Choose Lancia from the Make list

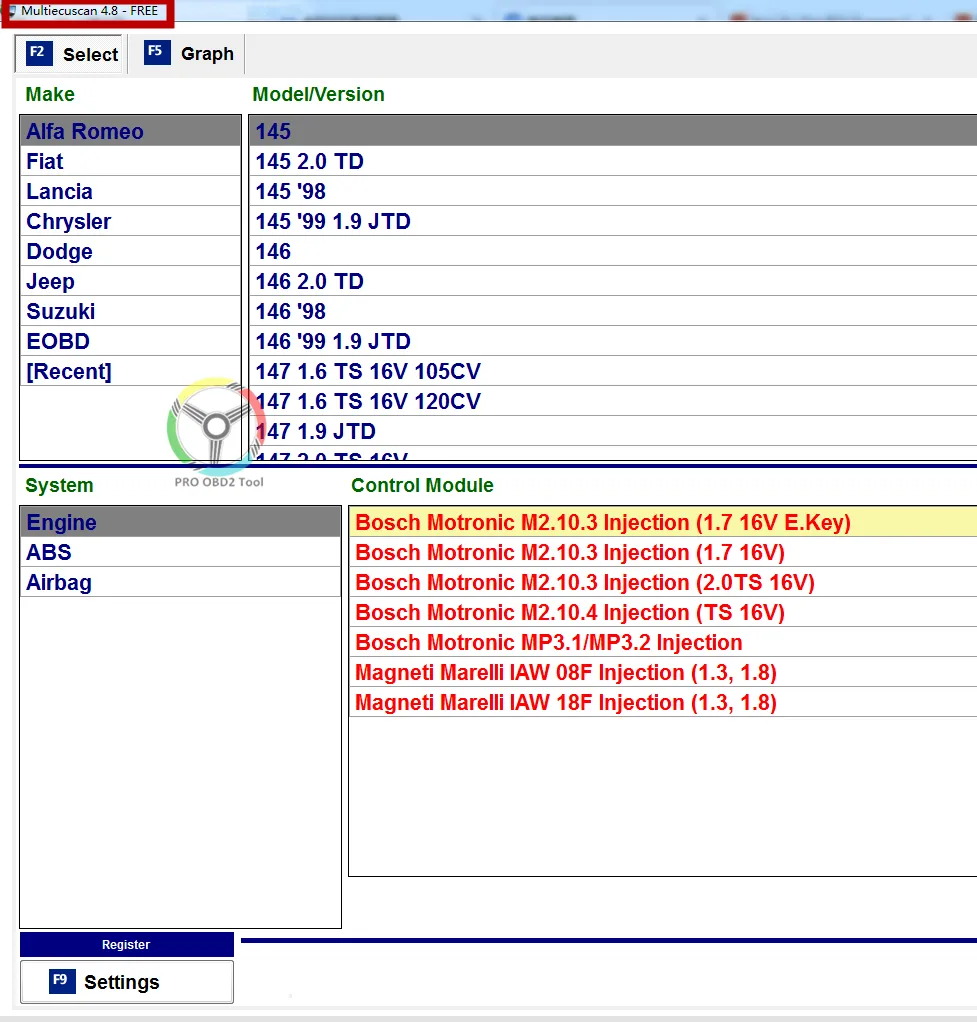130,191
